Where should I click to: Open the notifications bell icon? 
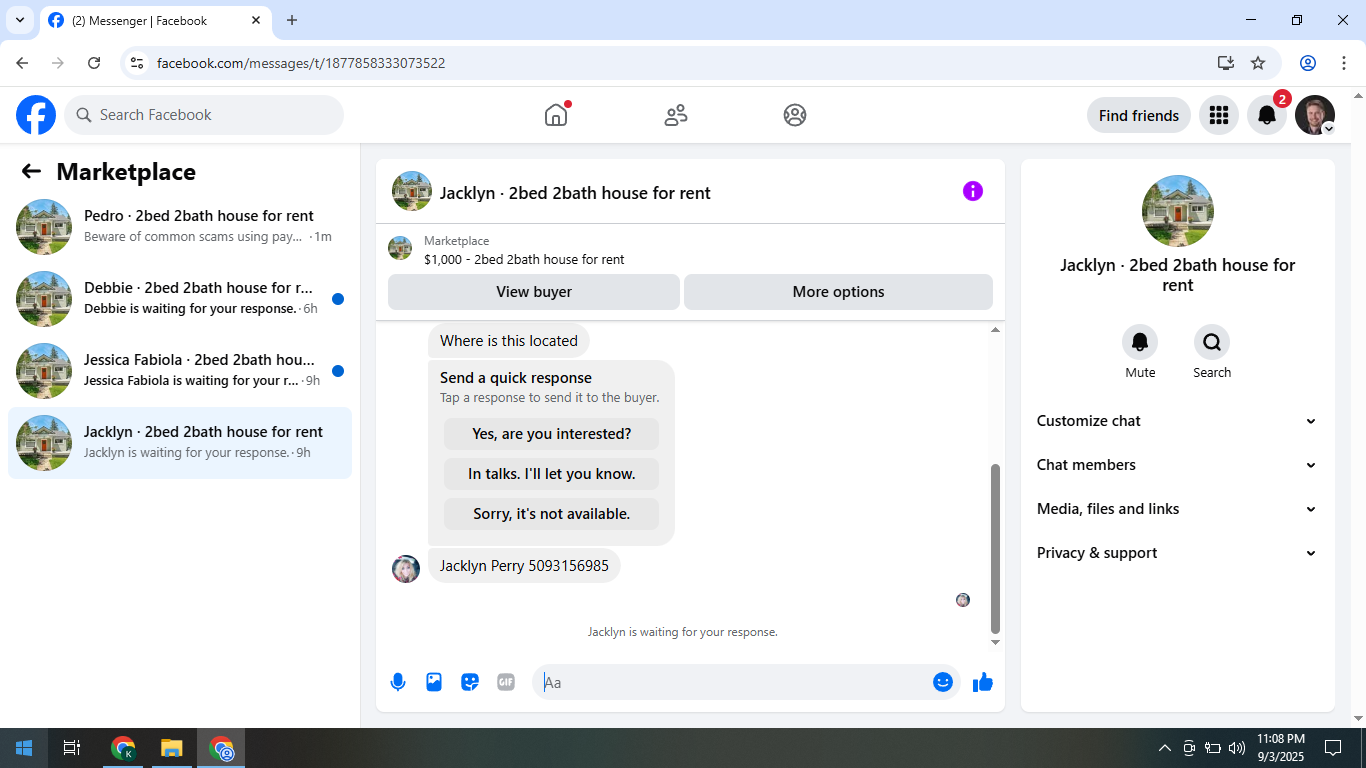pyautogui.click(x=1267, y=115)
